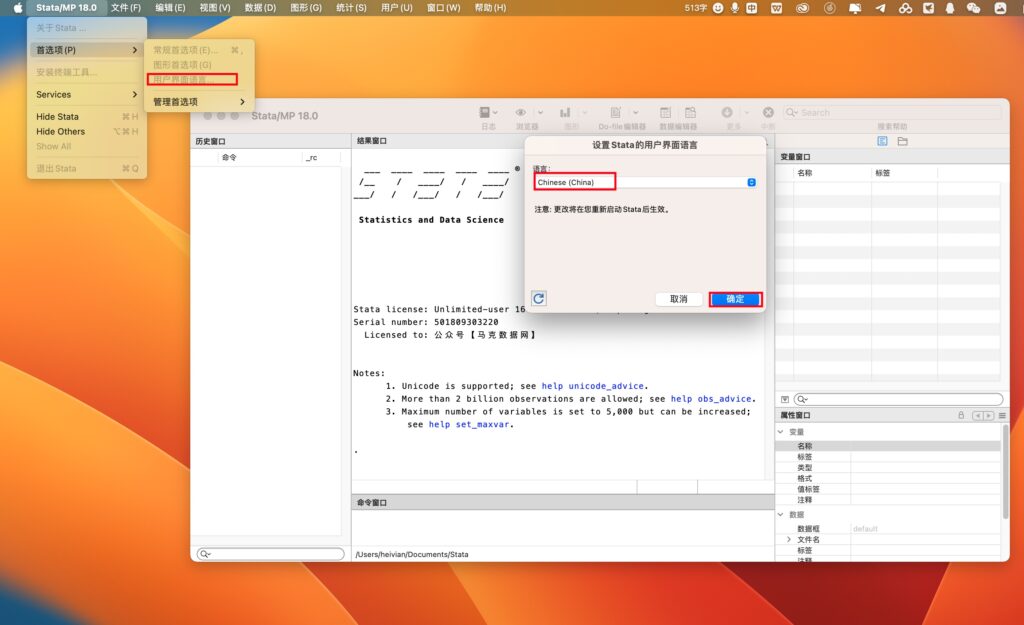Click the refresh icon in the language dialog
The height and width of the screenshot is (625, 1024).
click(538, 298)
